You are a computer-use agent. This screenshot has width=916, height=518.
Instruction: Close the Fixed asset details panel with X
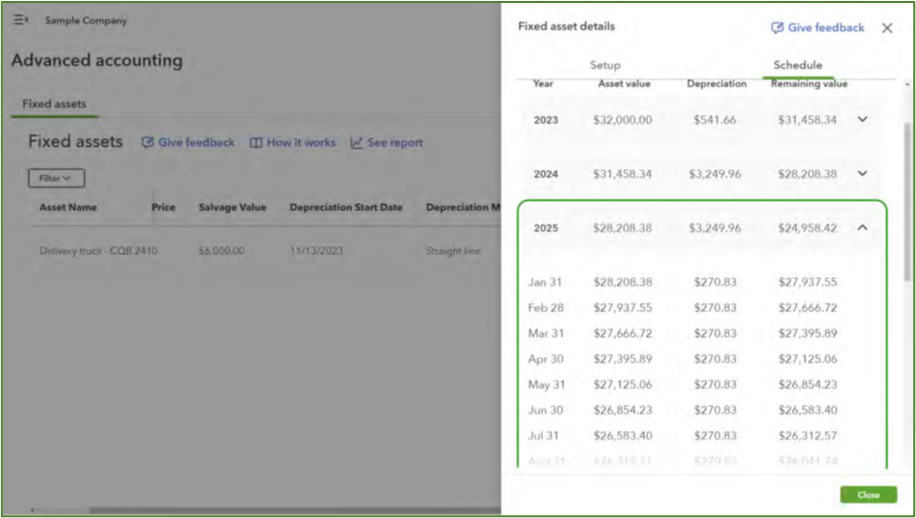coord(887,28)
